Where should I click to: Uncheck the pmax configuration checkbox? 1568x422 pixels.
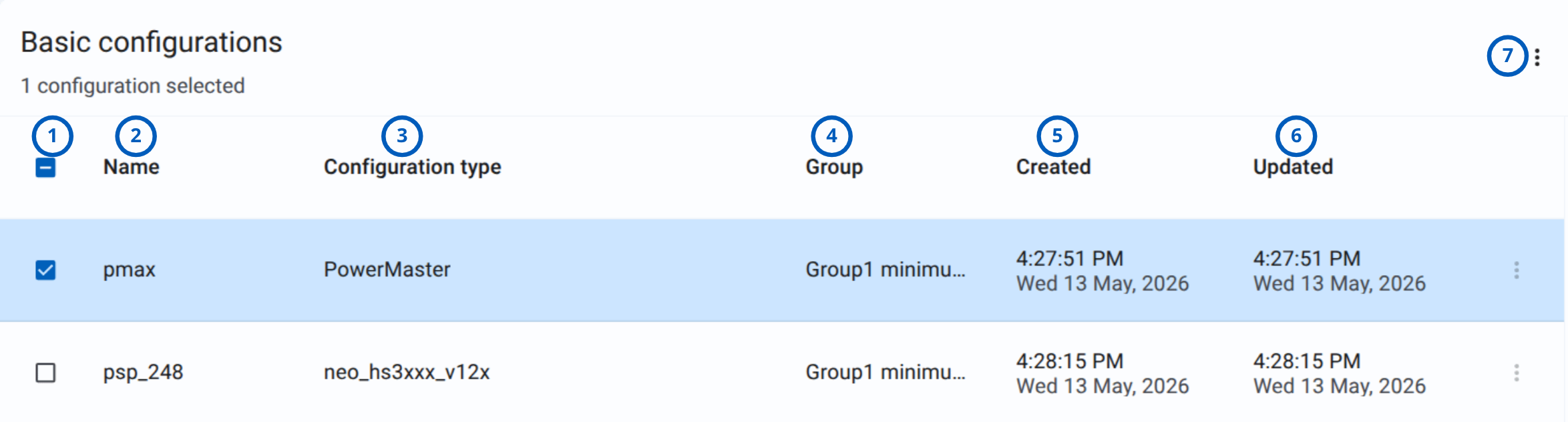point(45,270)
